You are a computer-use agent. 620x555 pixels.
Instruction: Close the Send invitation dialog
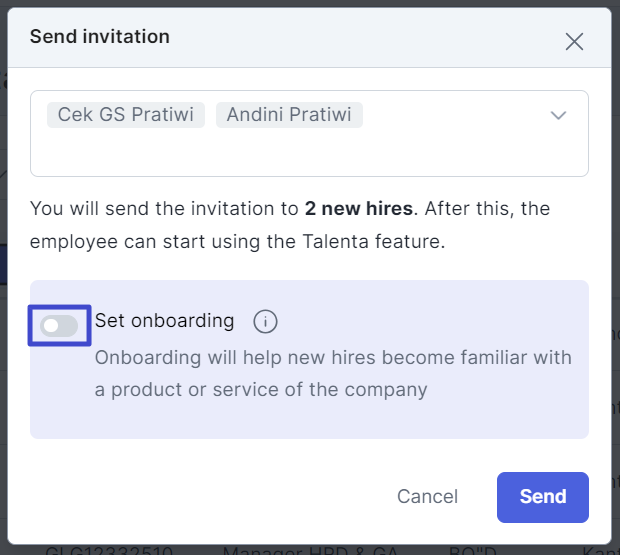(x=574, y=42)
